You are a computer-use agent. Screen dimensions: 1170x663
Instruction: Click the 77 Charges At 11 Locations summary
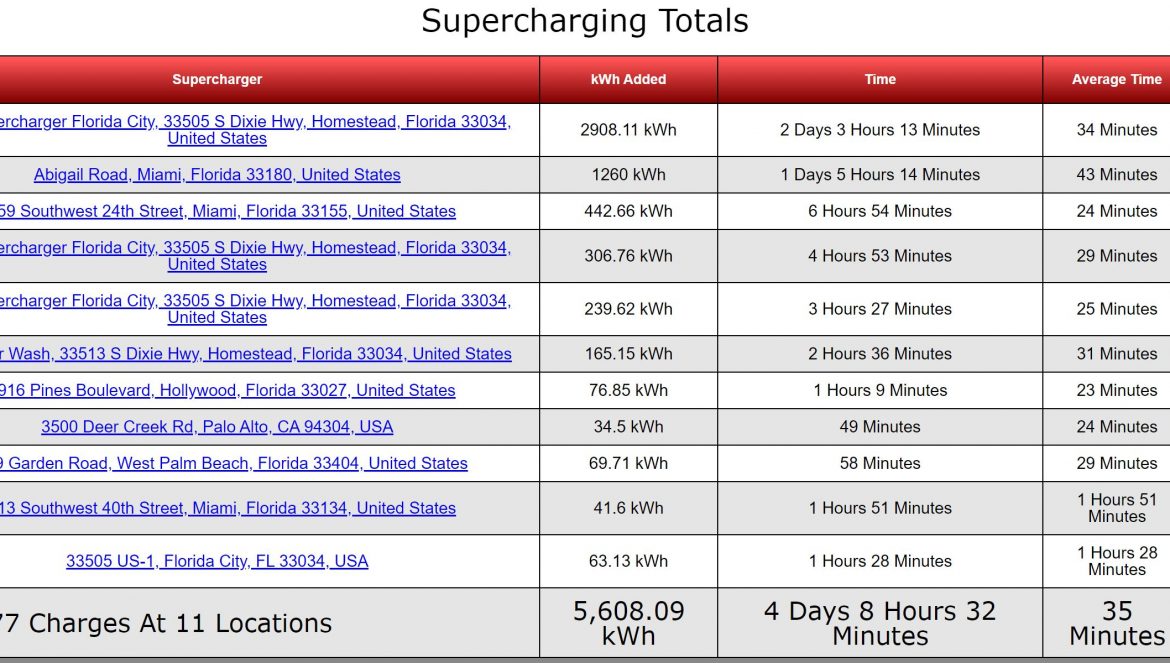tap(166, 623)
